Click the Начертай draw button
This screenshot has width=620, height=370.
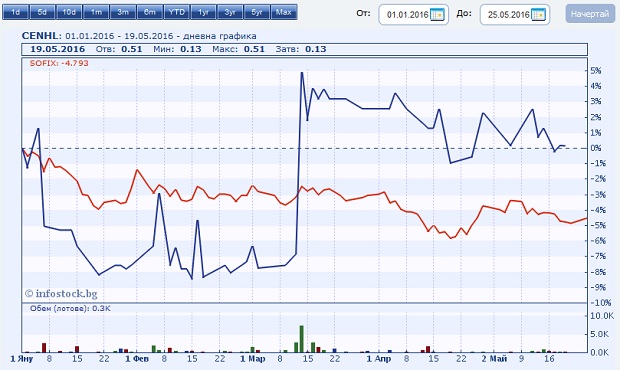click(x=590, y=14)
